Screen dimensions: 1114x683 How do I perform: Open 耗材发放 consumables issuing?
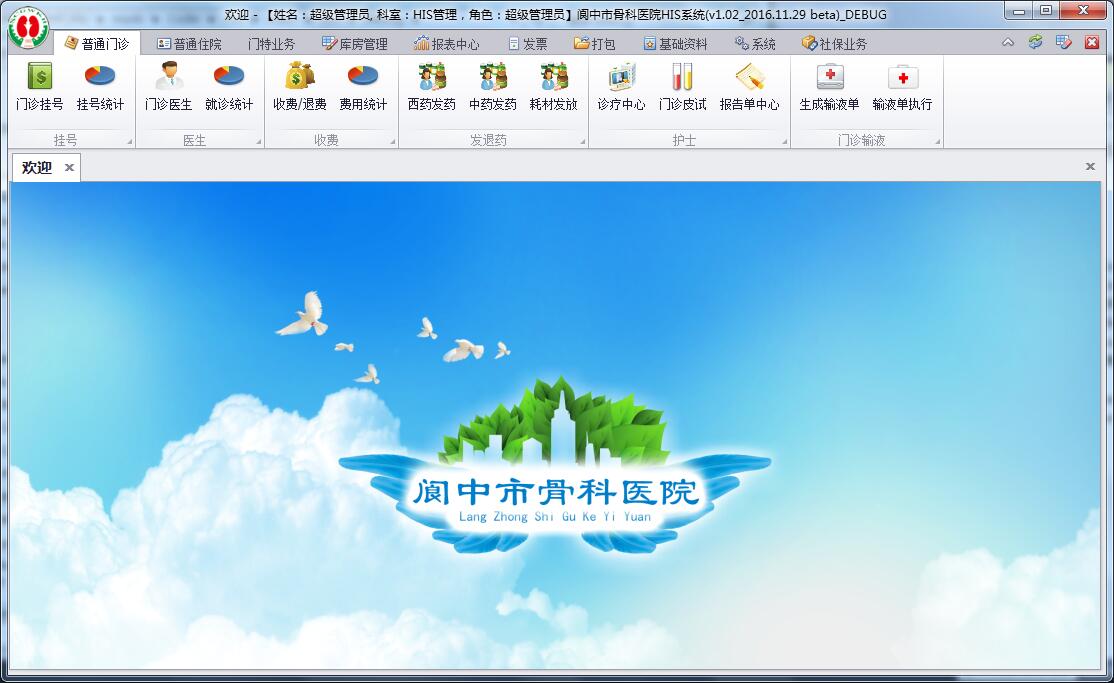553,87
